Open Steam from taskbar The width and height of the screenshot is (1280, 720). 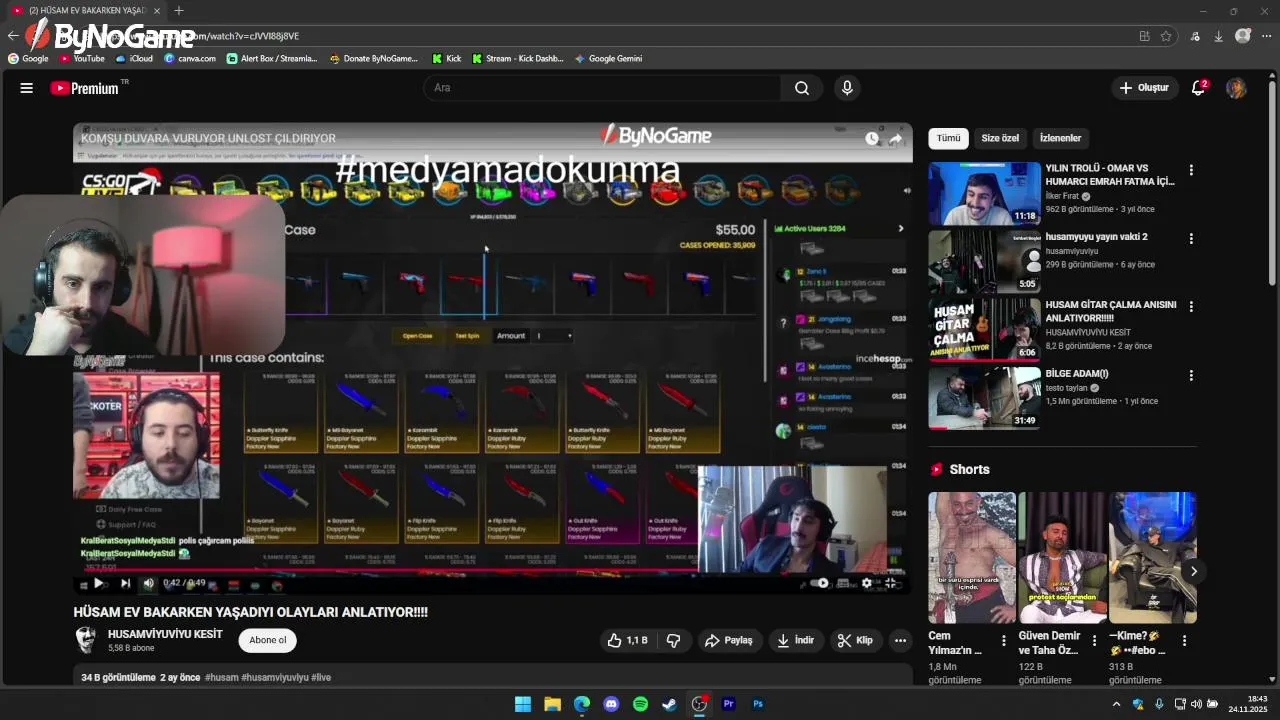[670, 704]
